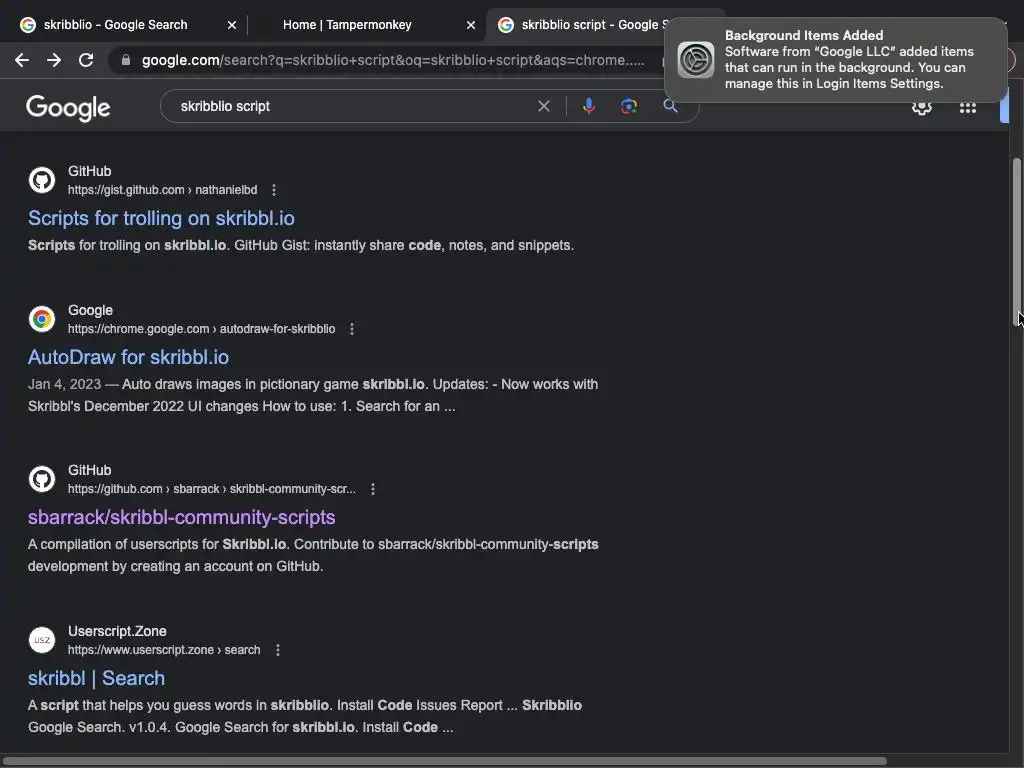Click GitHub favicon of the sbarrack result
Image resolution: width=1024 pixels, height=768 pixels.
tap(42, 479)
